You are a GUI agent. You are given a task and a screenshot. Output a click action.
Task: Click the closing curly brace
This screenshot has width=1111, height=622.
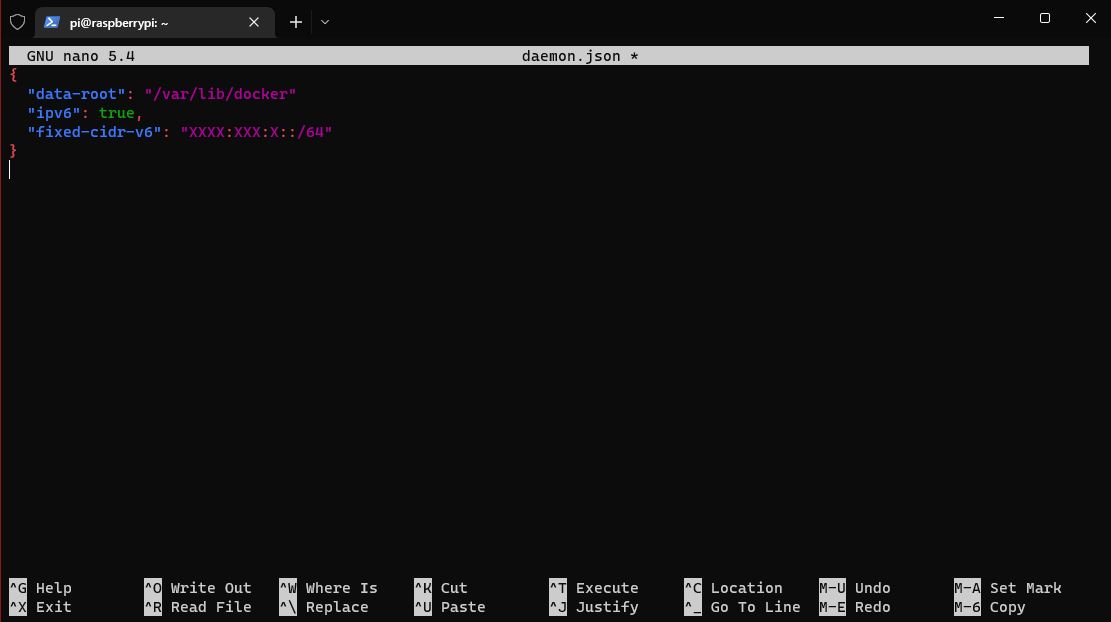pyautogui.click(x=13, y=150)
